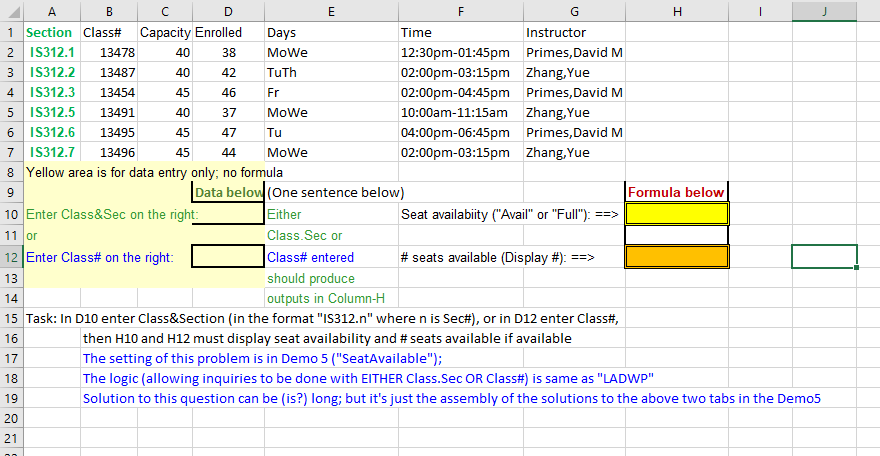Click the "Fr" days cell
Screen dimensions: 880x456
[331, 92]
